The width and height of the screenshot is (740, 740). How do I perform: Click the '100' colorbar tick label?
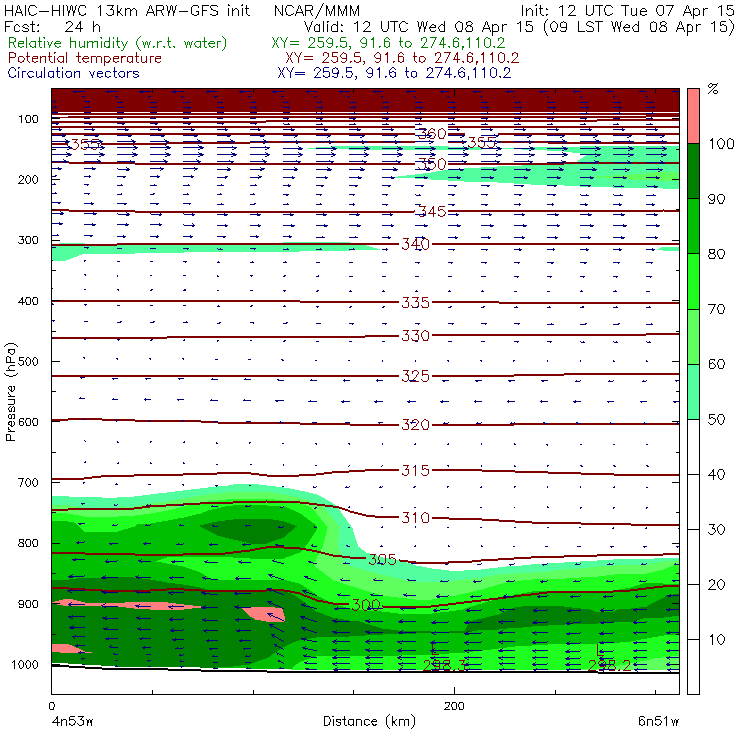[x=722, y=144]
